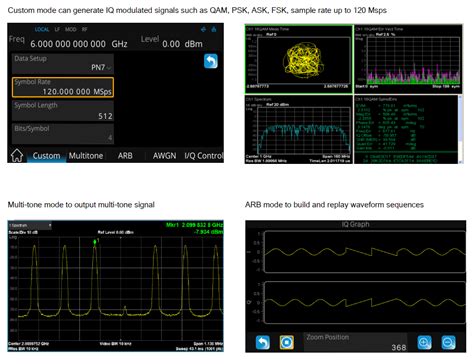Click the home icon in signal generator

coord(17,156)
